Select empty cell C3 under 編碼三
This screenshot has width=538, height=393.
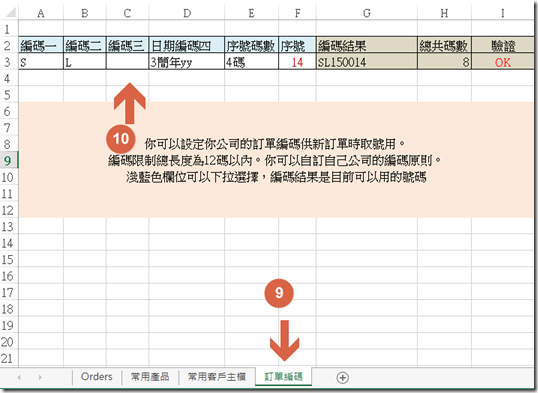[x=127, y=61]
